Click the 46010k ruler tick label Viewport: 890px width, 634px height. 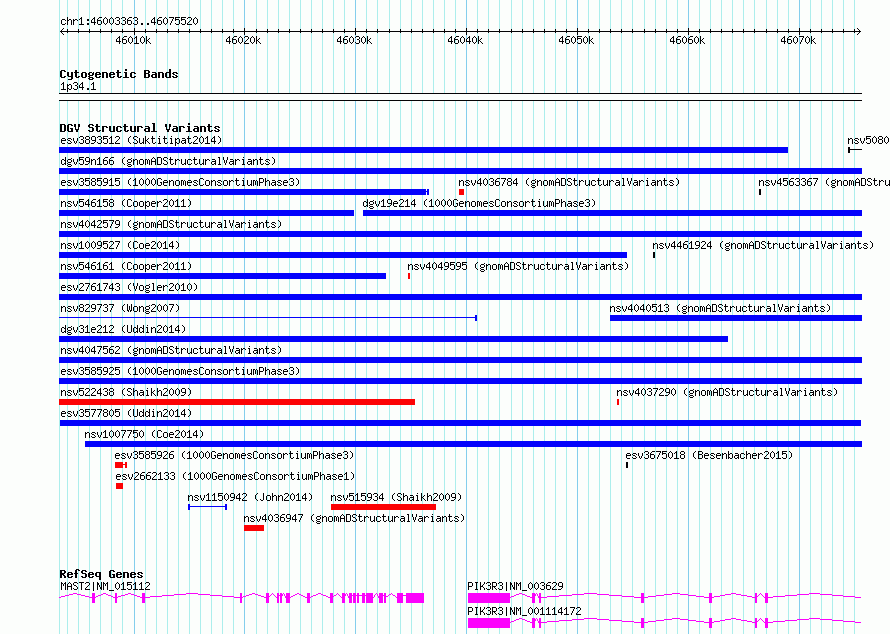pos(133,40)
